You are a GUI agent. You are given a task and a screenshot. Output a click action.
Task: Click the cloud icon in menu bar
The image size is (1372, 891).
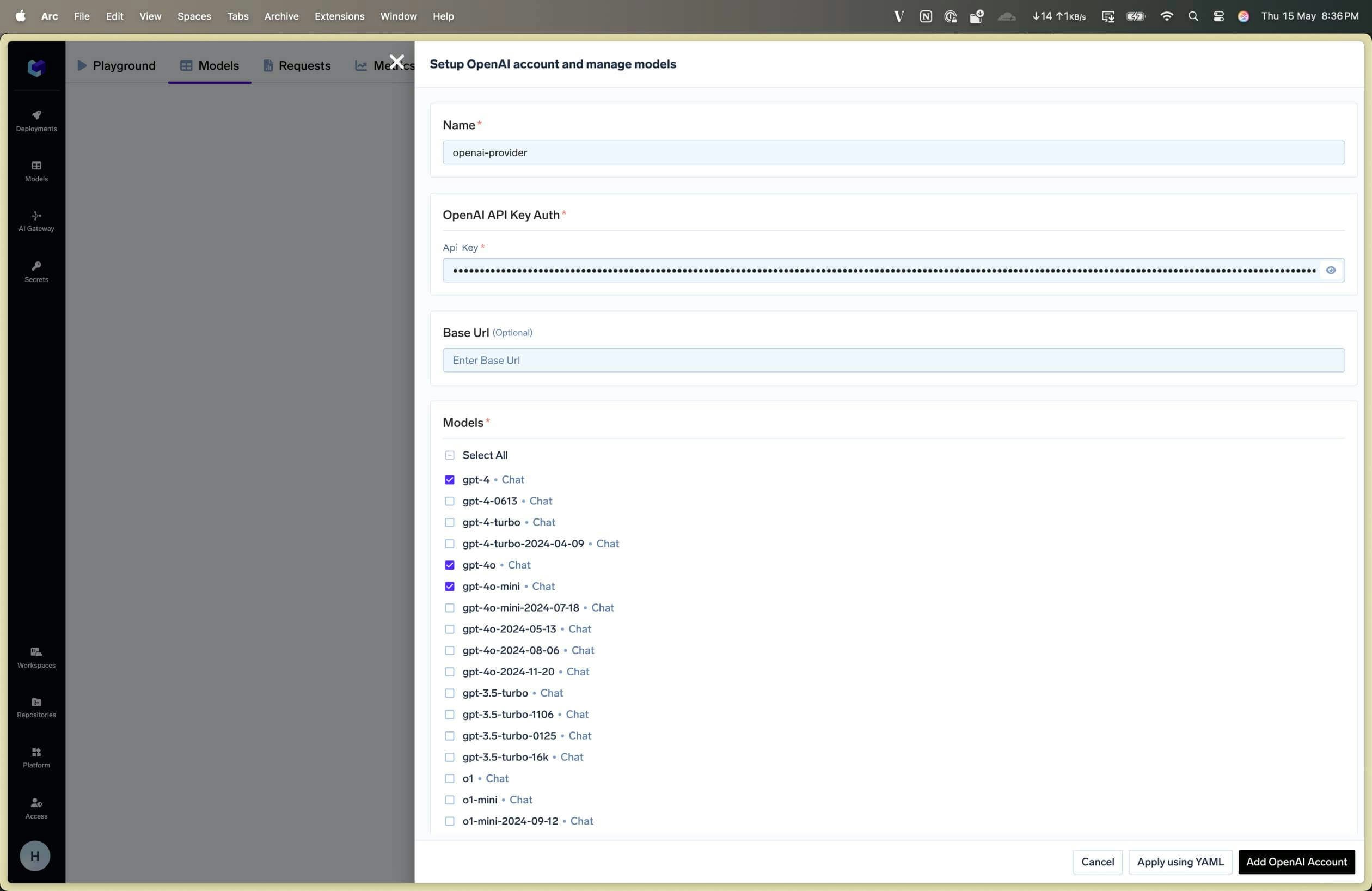tap(1007, 16)
